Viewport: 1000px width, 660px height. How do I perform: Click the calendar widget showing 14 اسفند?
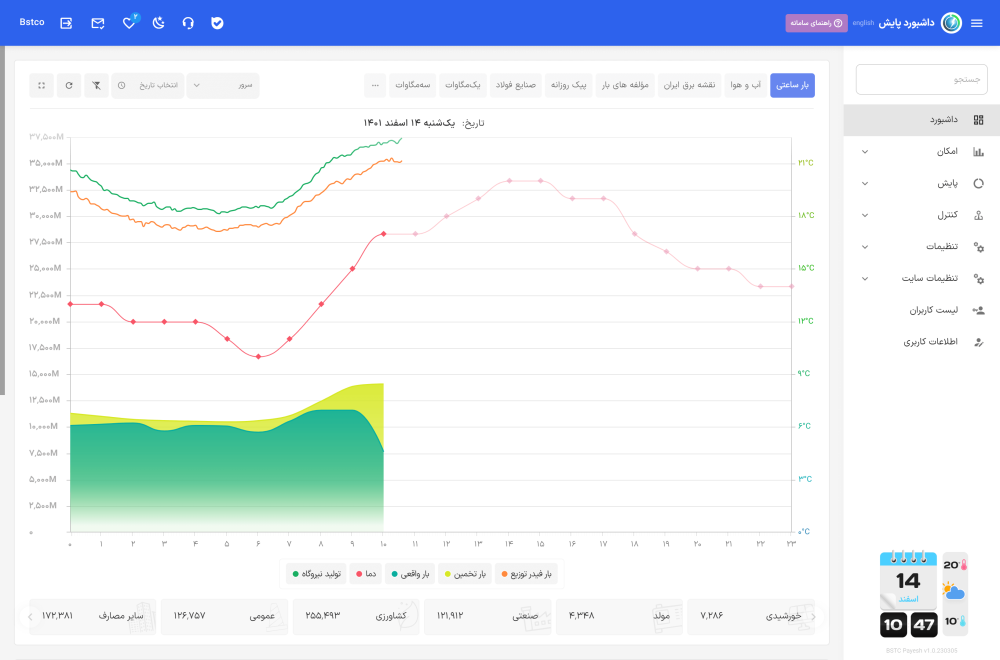click(908, 580)
